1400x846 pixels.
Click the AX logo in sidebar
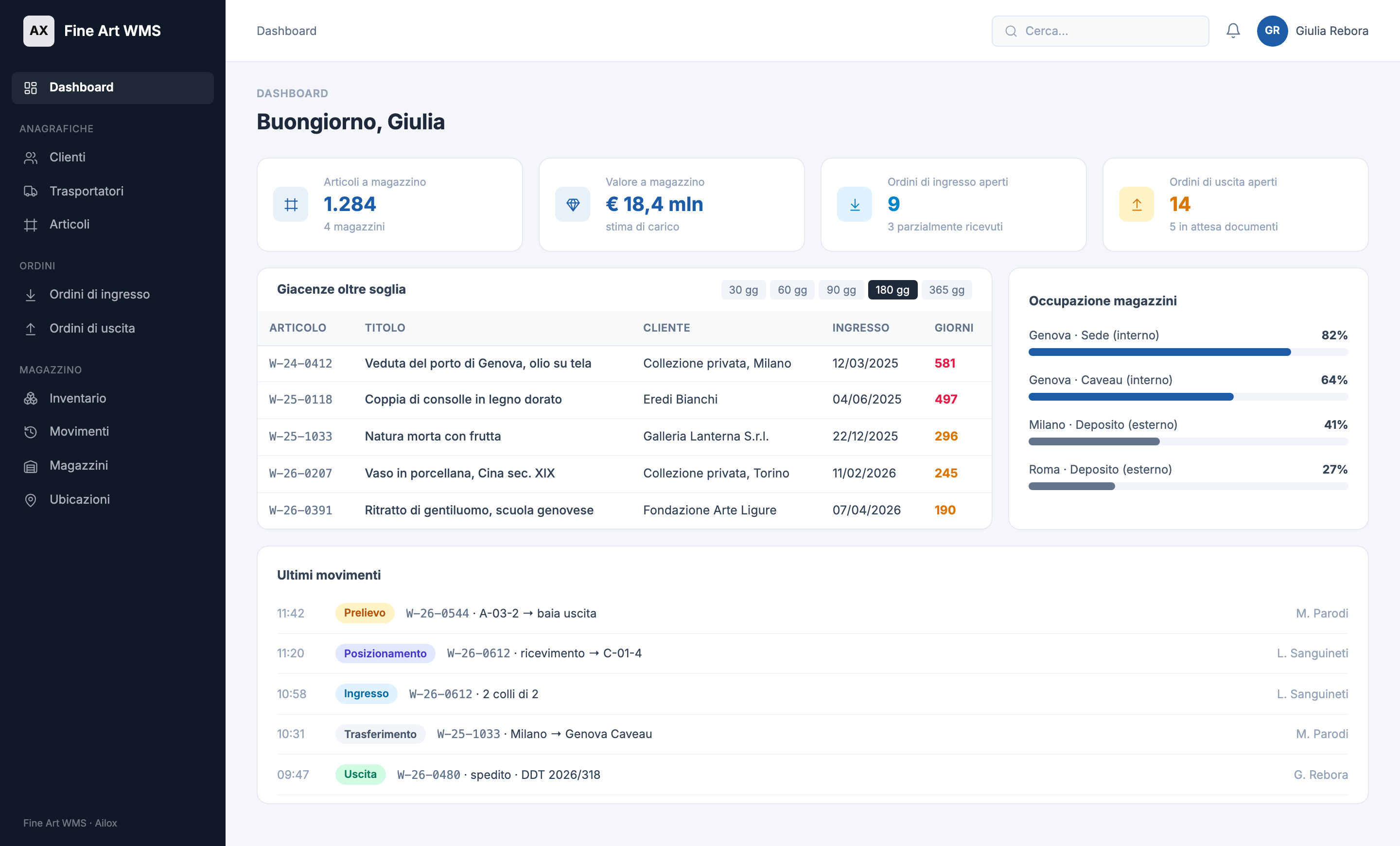point(38,31)
